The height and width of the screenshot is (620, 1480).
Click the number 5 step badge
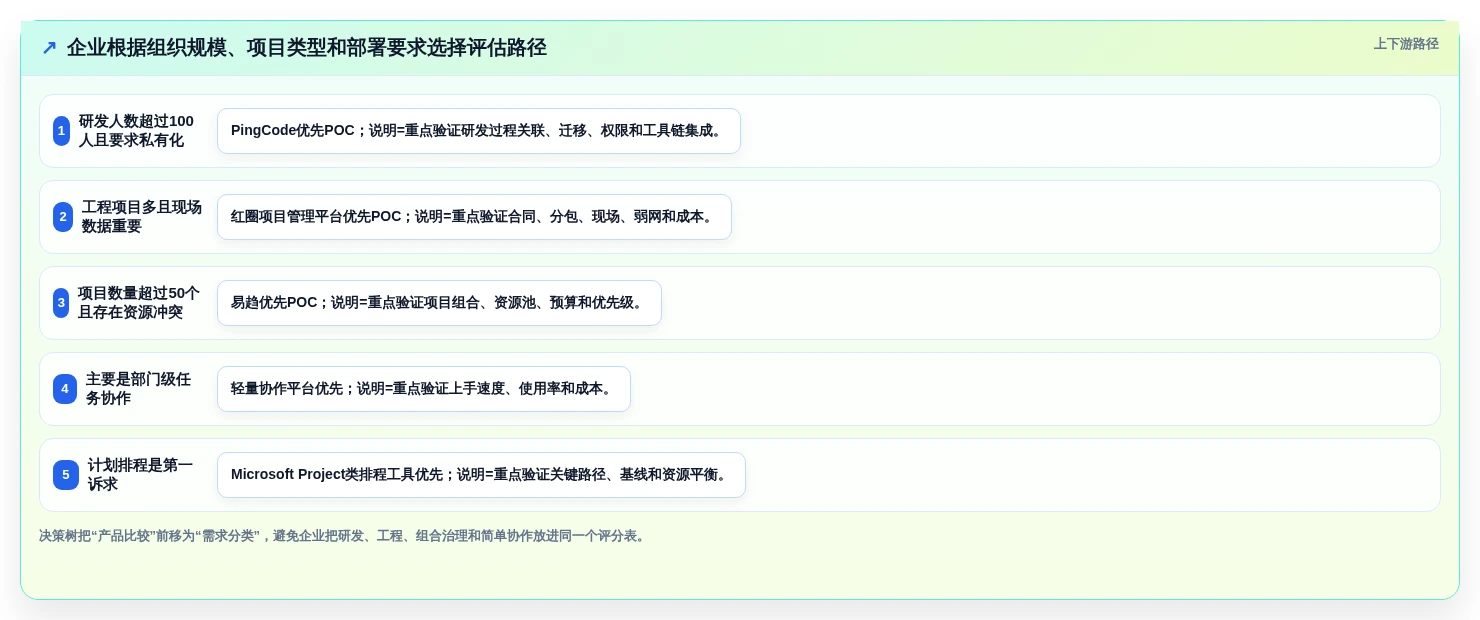[66, 475]
